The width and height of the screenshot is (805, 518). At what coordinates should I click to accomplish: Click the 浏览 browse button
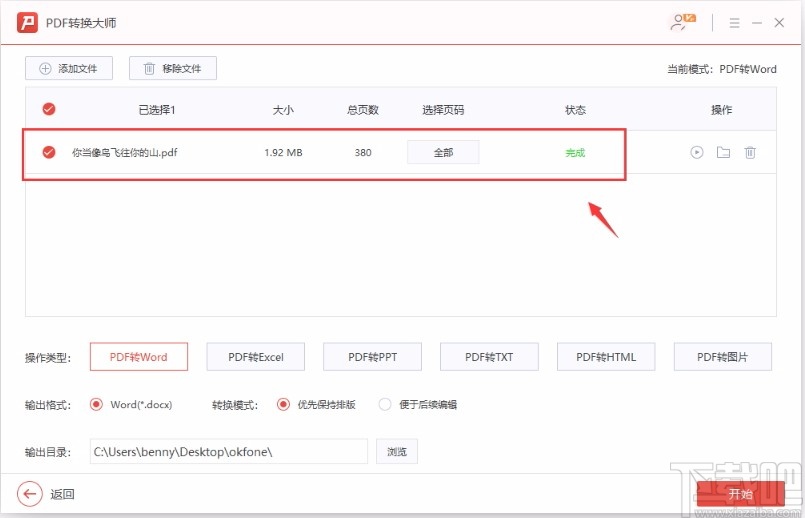(397, 451)
